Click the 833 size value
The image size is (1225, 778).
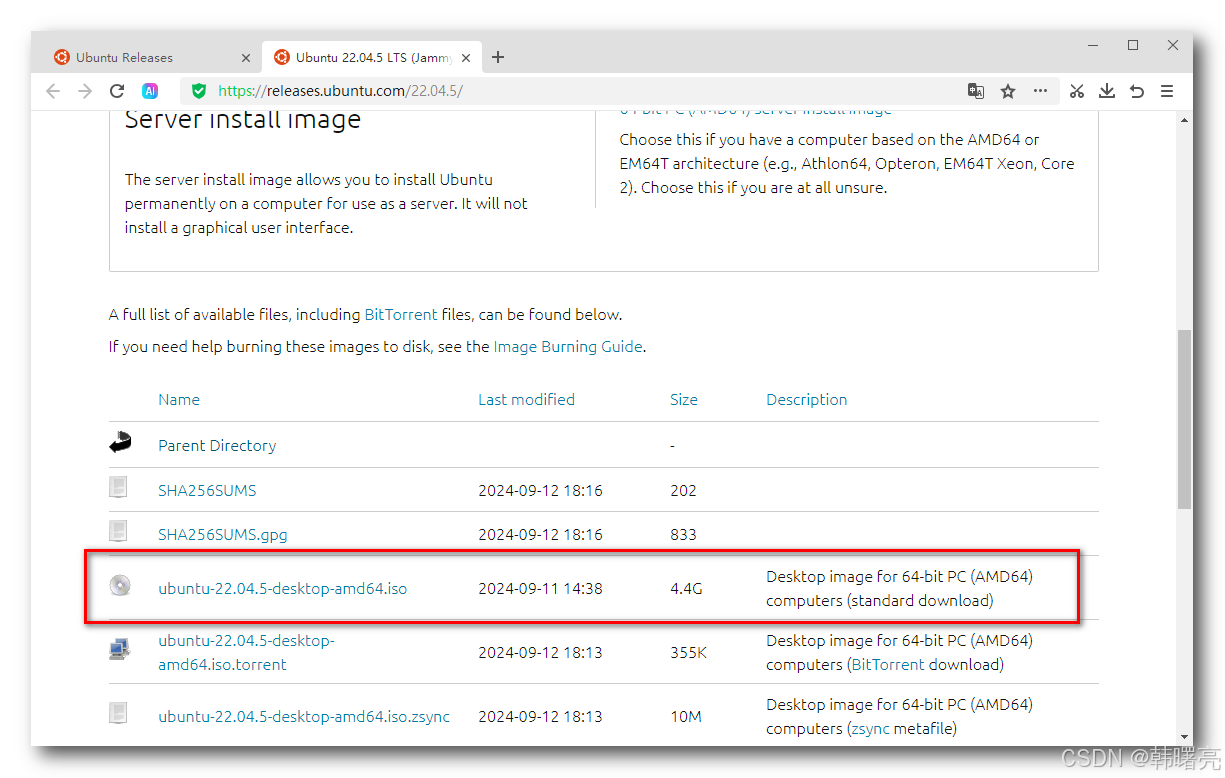tap(683, 535)
